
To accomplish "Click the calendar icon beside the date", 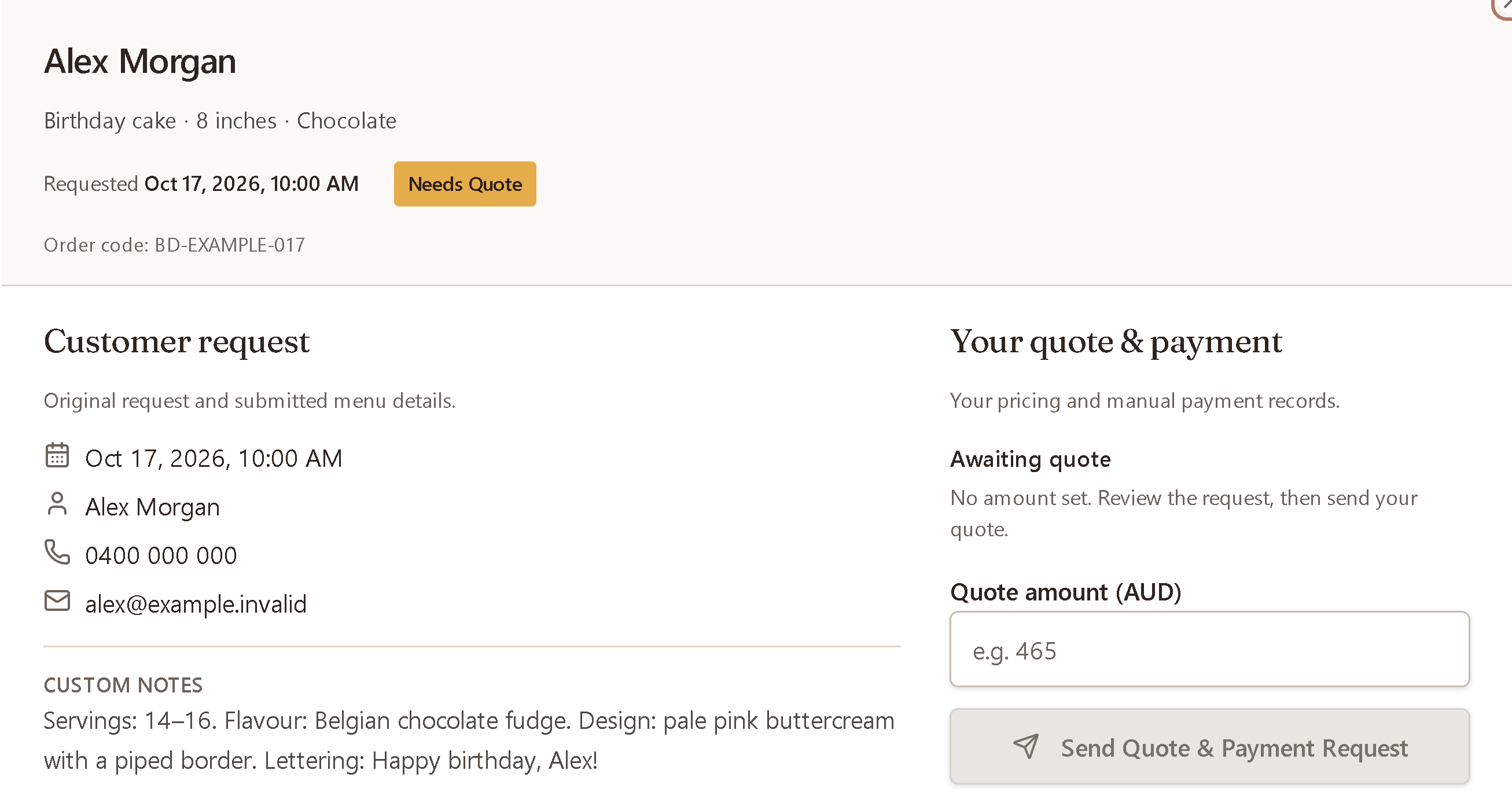I will (x=57, y=455).
